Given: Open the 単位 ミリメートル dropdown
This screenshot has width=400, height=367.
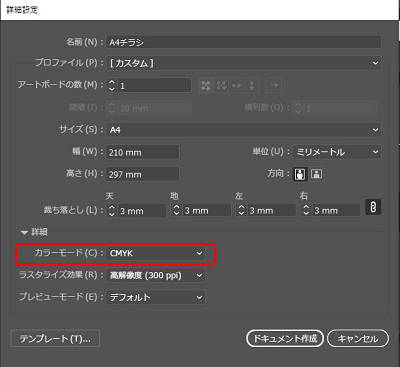Looking at the screenshot, I should click(x=337, y=152).
